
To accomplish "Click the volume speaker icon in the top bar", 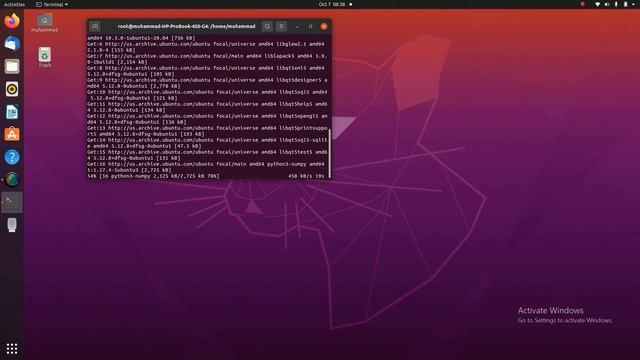I will (607, 4).
